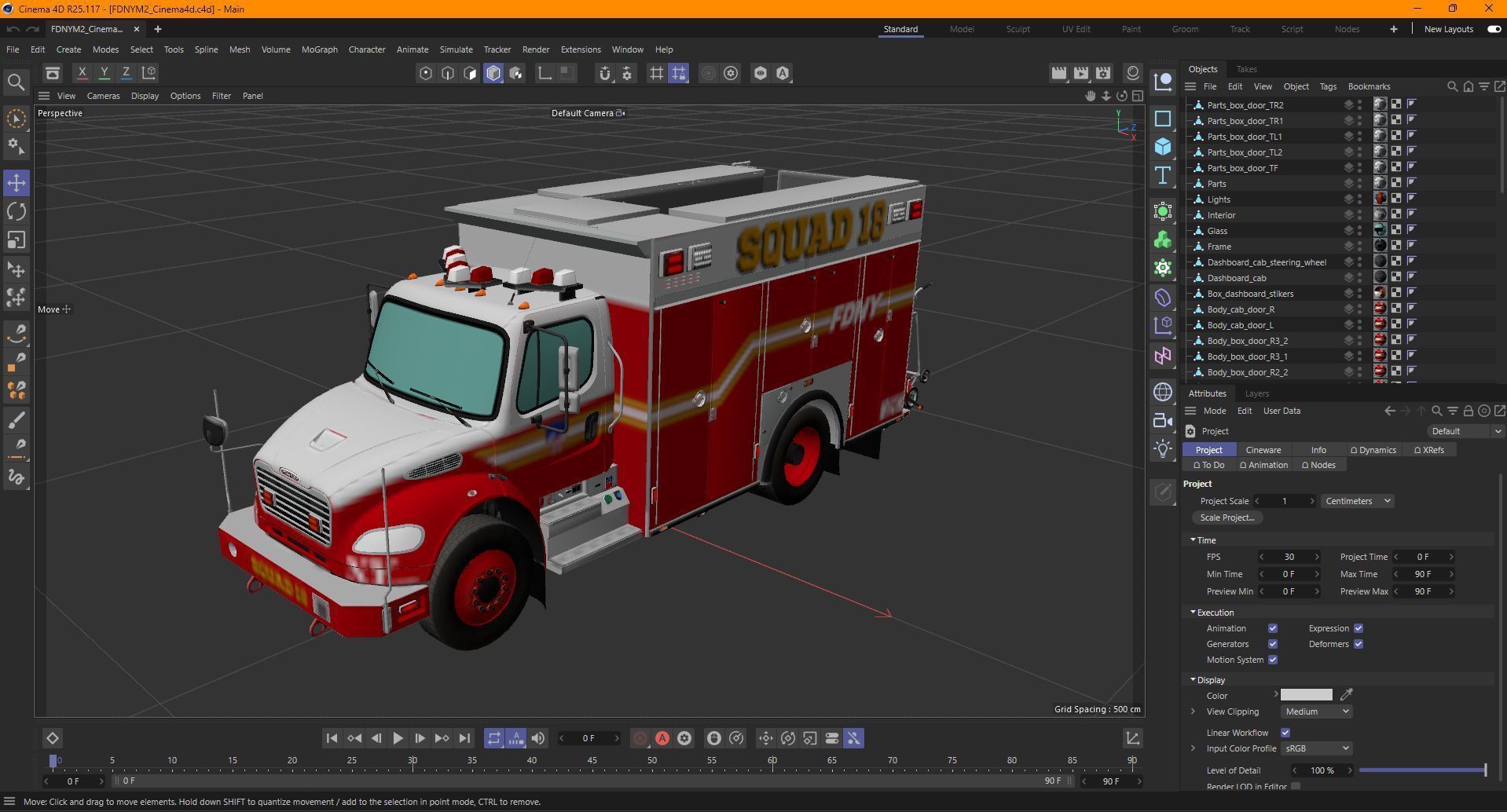Toggle the Y axis lock
This screenshot has width=1507, height=812.
[104, 73]
